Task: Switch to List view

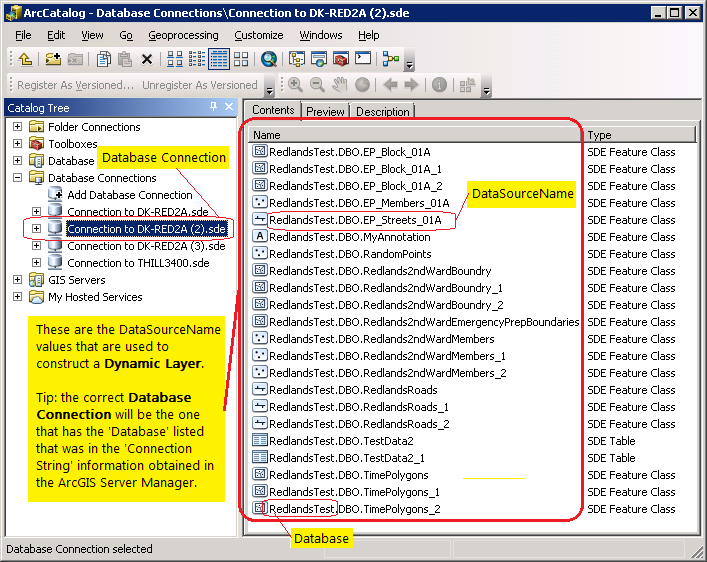Action: tap(197, 59)
